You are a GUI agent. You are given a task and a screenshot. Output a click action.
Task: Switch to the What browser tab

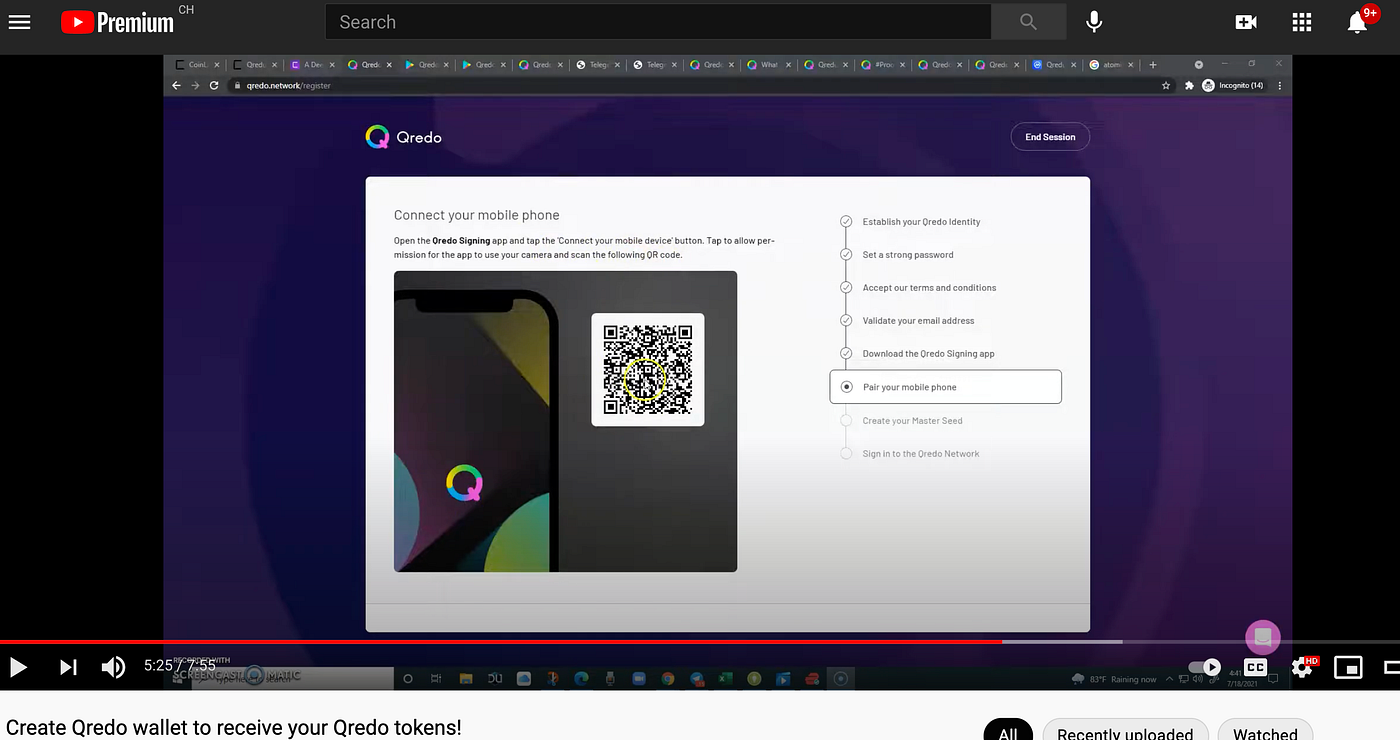(x=768, y=65)
